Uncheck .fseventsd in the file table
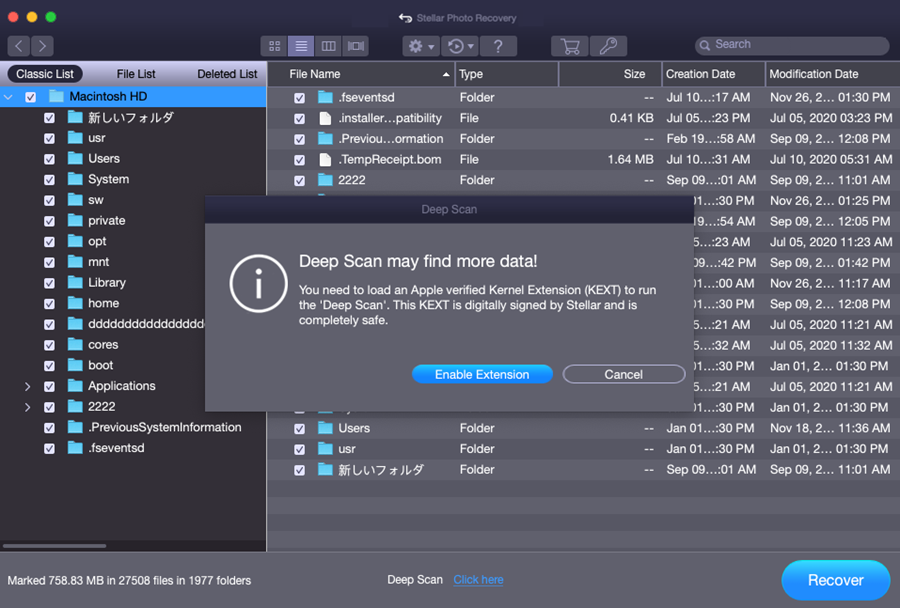The width and height of the screenshot is (900, 608). coord(300,98)
